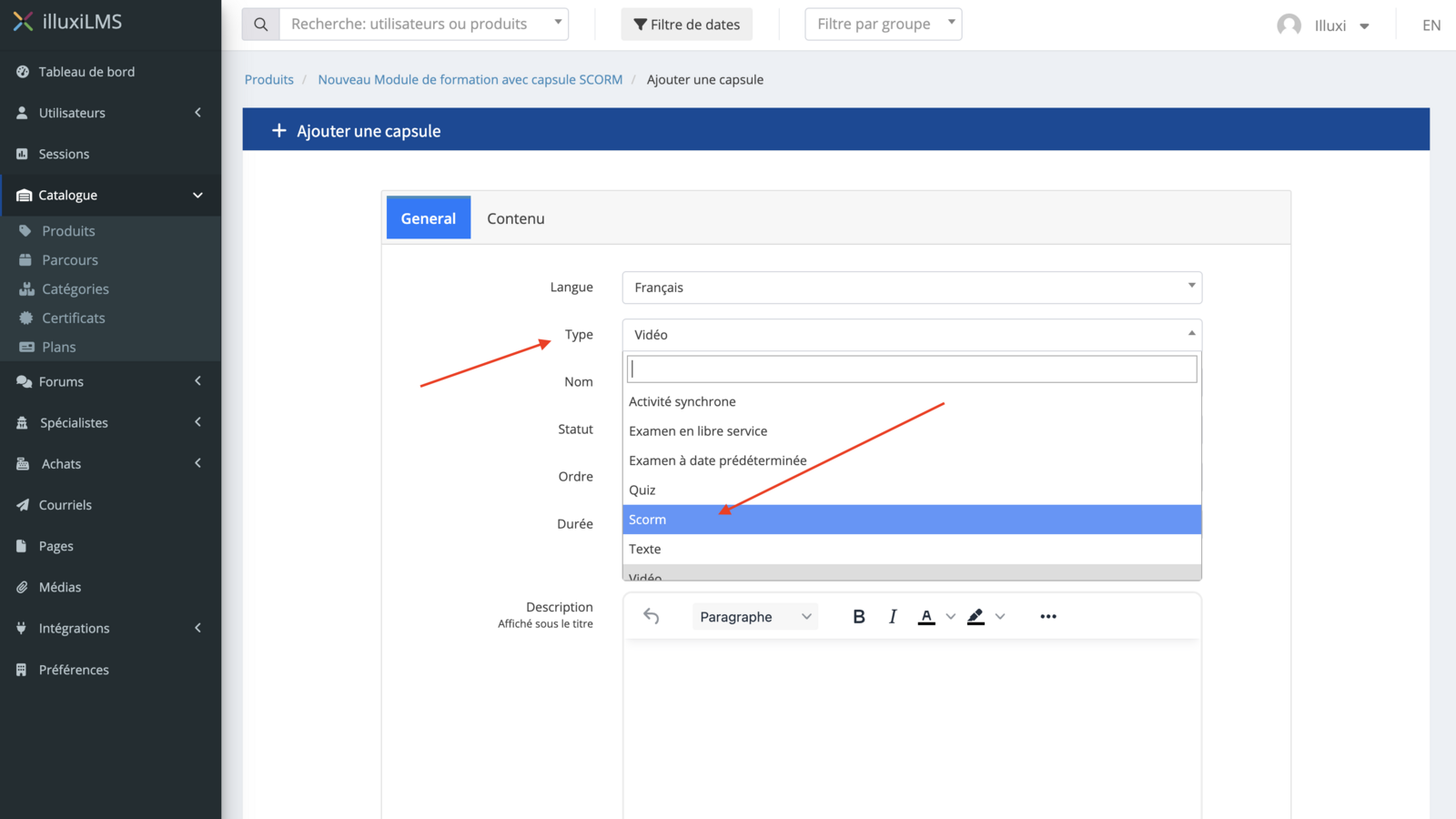Open the Illuxi account menu arrow
The image size is (1456, 819).
tap(1364, 26)
